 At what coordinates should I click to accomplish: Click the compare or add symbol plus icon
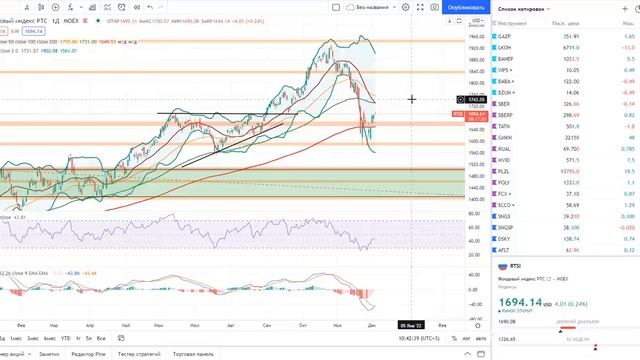[56, 7]
